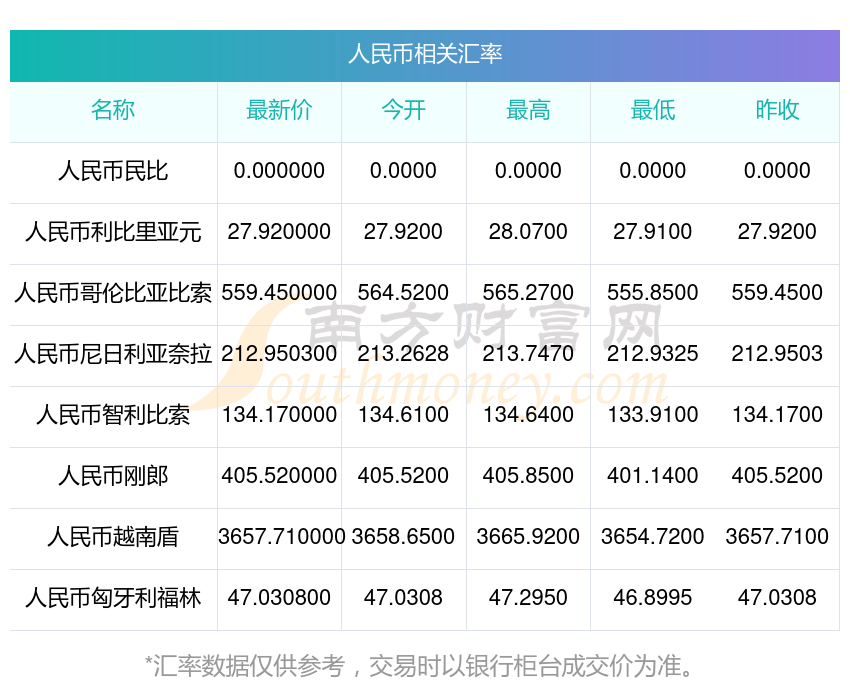Click the 28.0700 high value

528,231
